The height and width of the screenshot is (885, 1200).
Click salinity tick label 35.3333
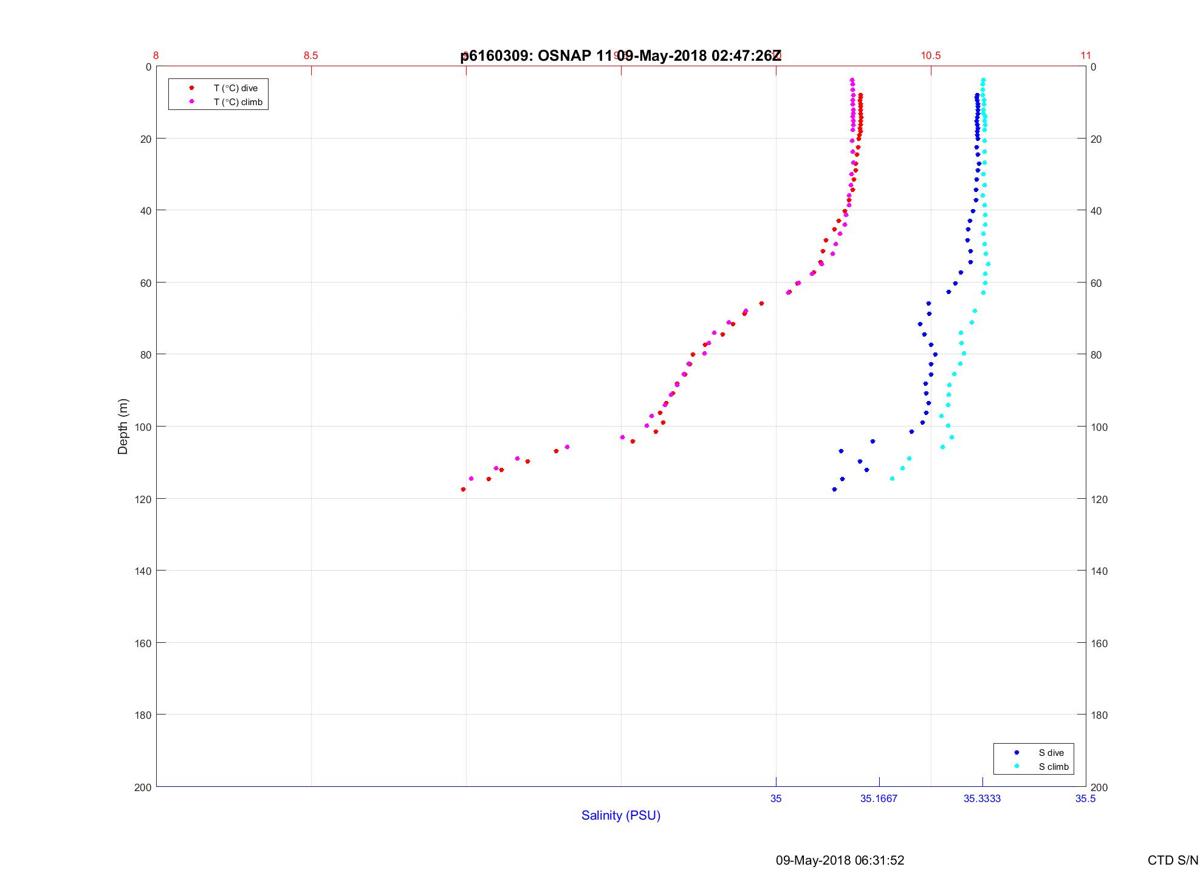tap(982, 798)
